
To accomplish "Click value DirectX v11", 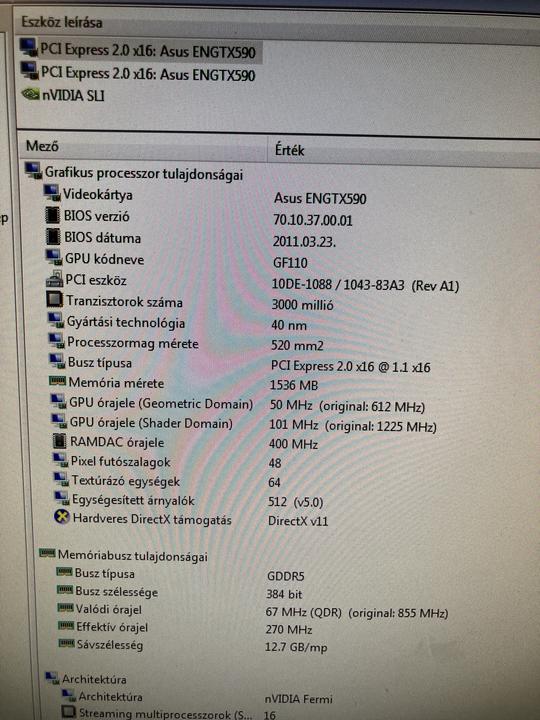I will (298, 521).
